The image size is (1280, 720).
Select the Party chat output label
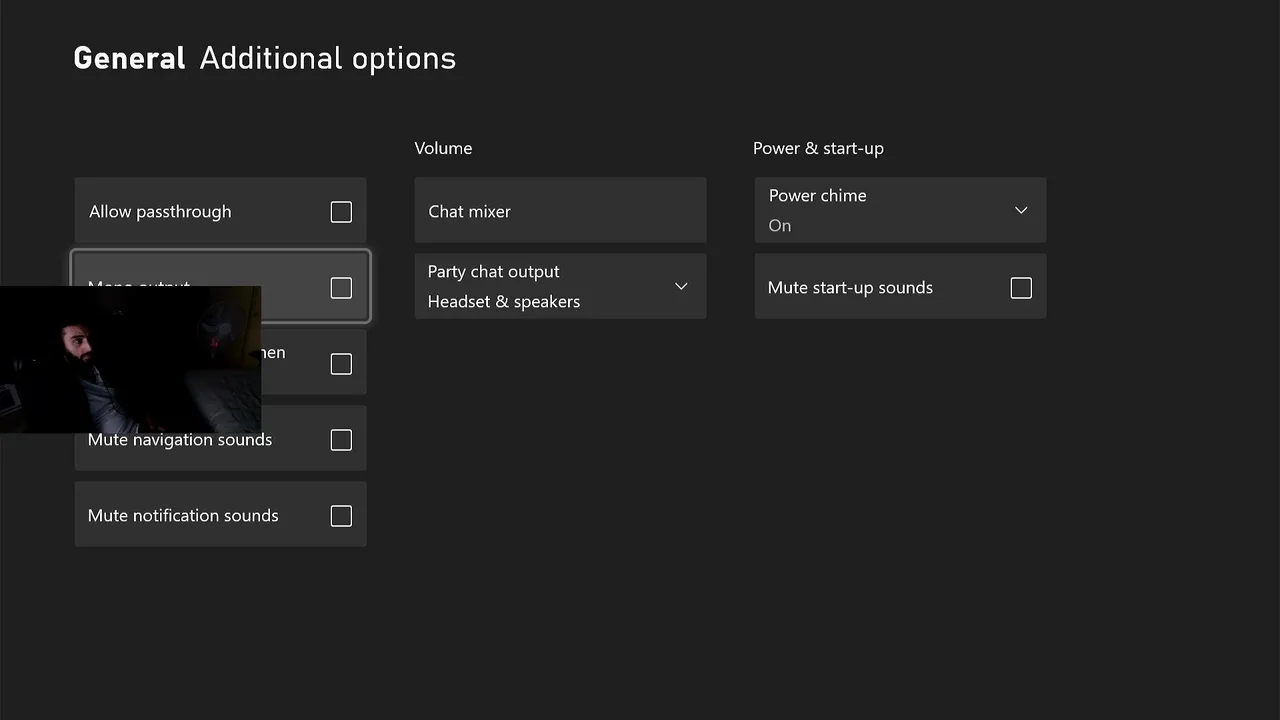[493, 272]
